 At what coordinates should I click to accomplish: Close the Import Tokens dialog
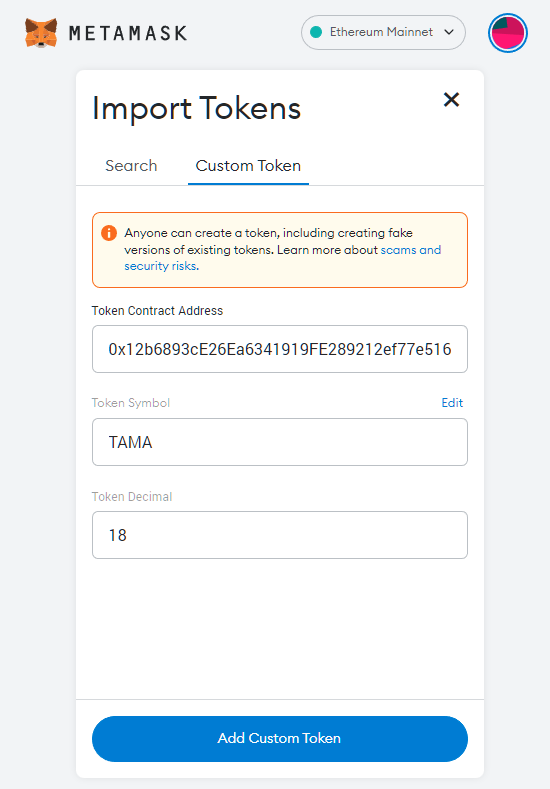pos(451,100)
